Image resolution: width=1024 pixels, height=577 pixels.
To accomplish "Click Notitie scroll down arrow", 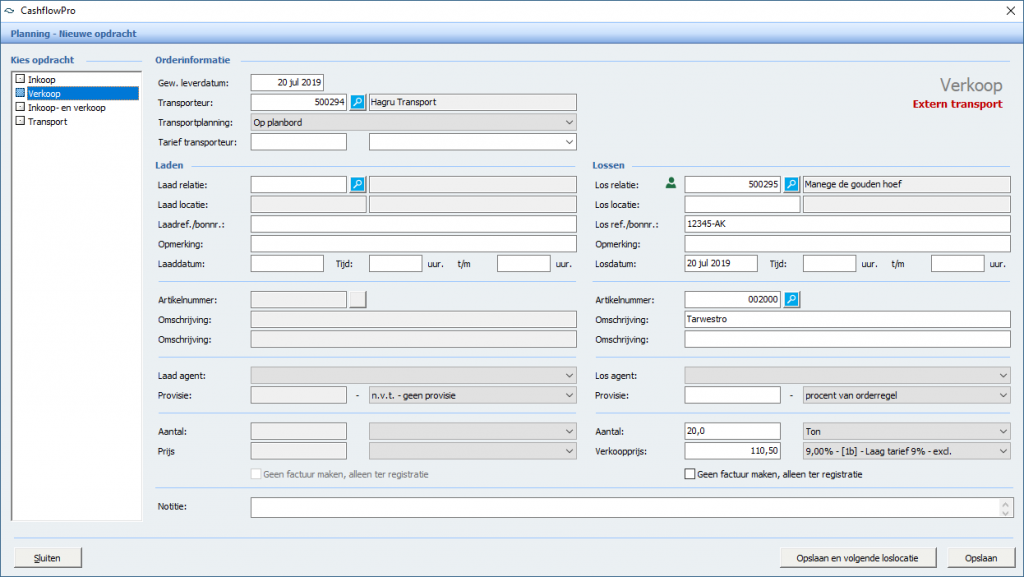I will point(1005,512).
